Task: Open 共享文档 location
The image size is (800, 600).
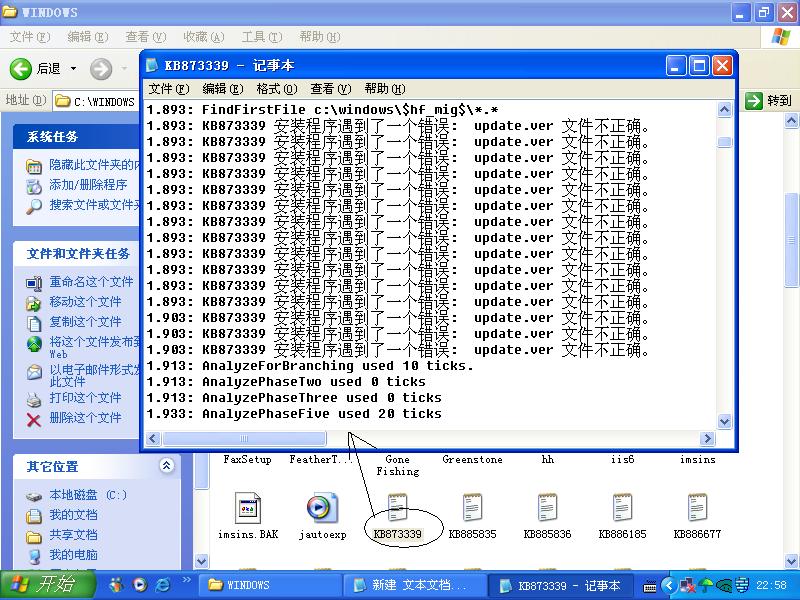Action: coord(73,535)
